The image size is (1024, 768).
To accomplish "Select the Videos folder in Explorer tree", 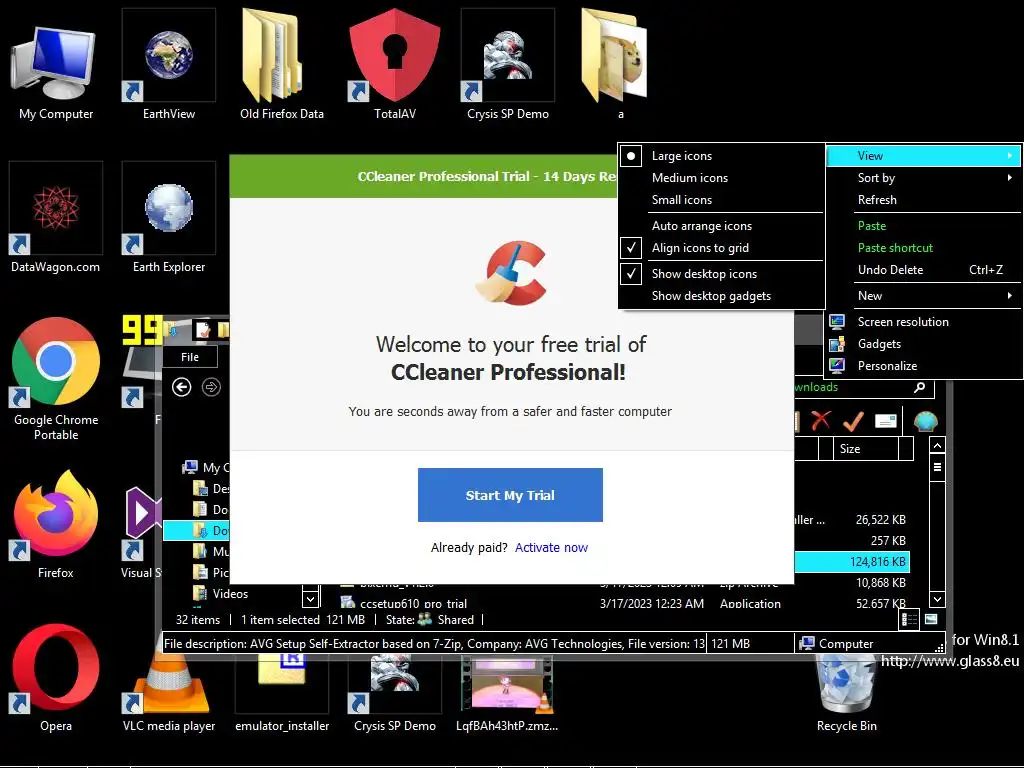I will [x=221, y=594].
